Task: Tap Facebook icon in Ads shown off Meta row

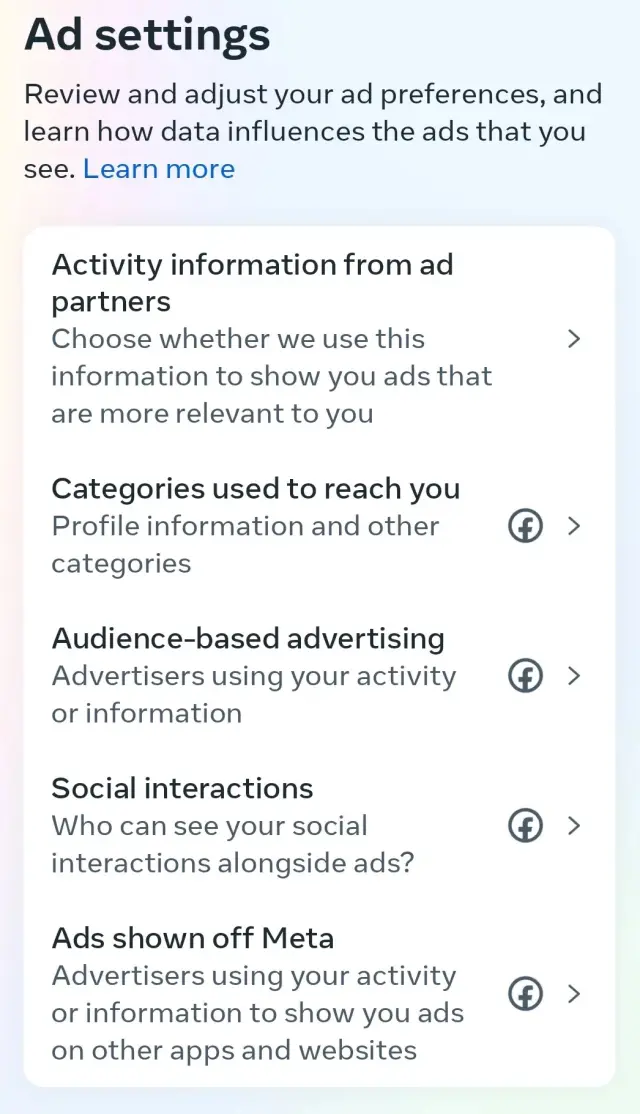Action: click(x=526, y=994)
